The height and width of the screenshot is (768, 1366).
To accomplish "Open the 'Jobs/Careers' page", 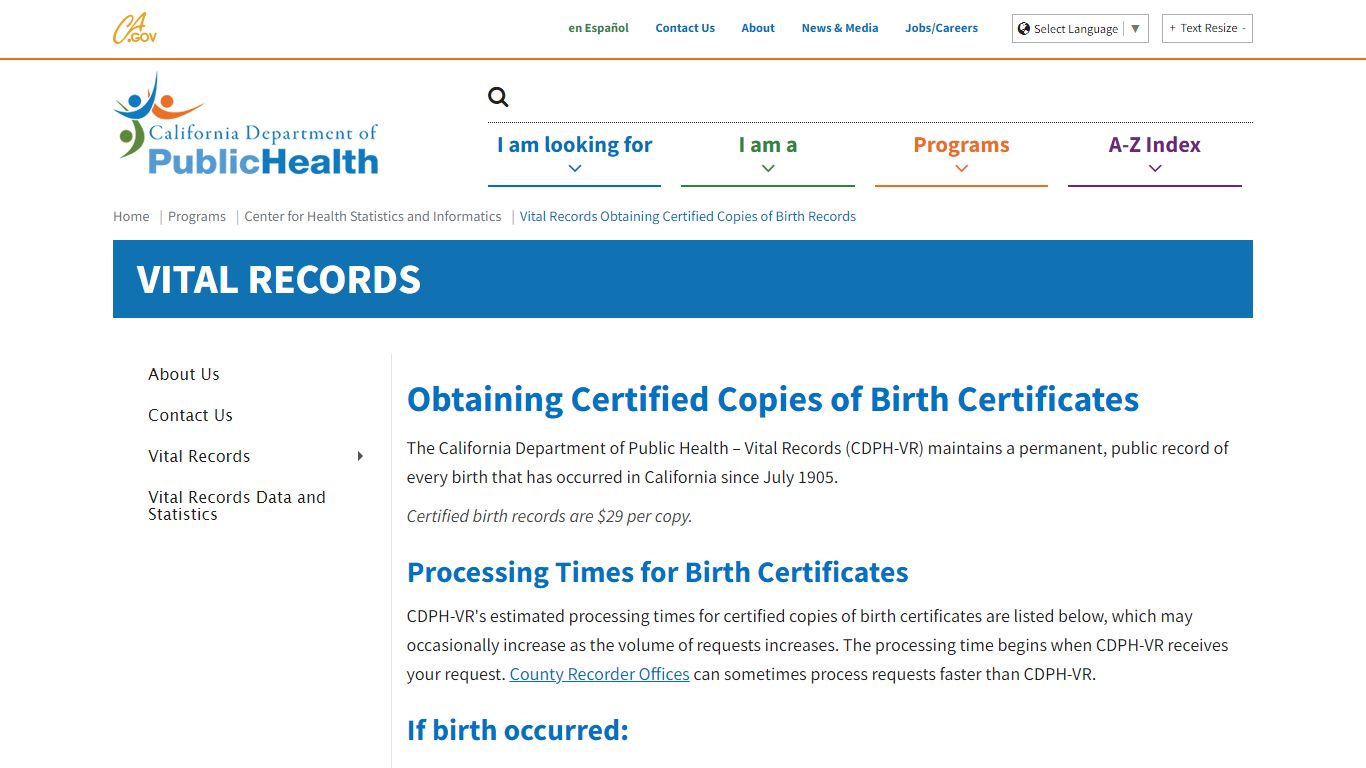I will click(941, 28).
